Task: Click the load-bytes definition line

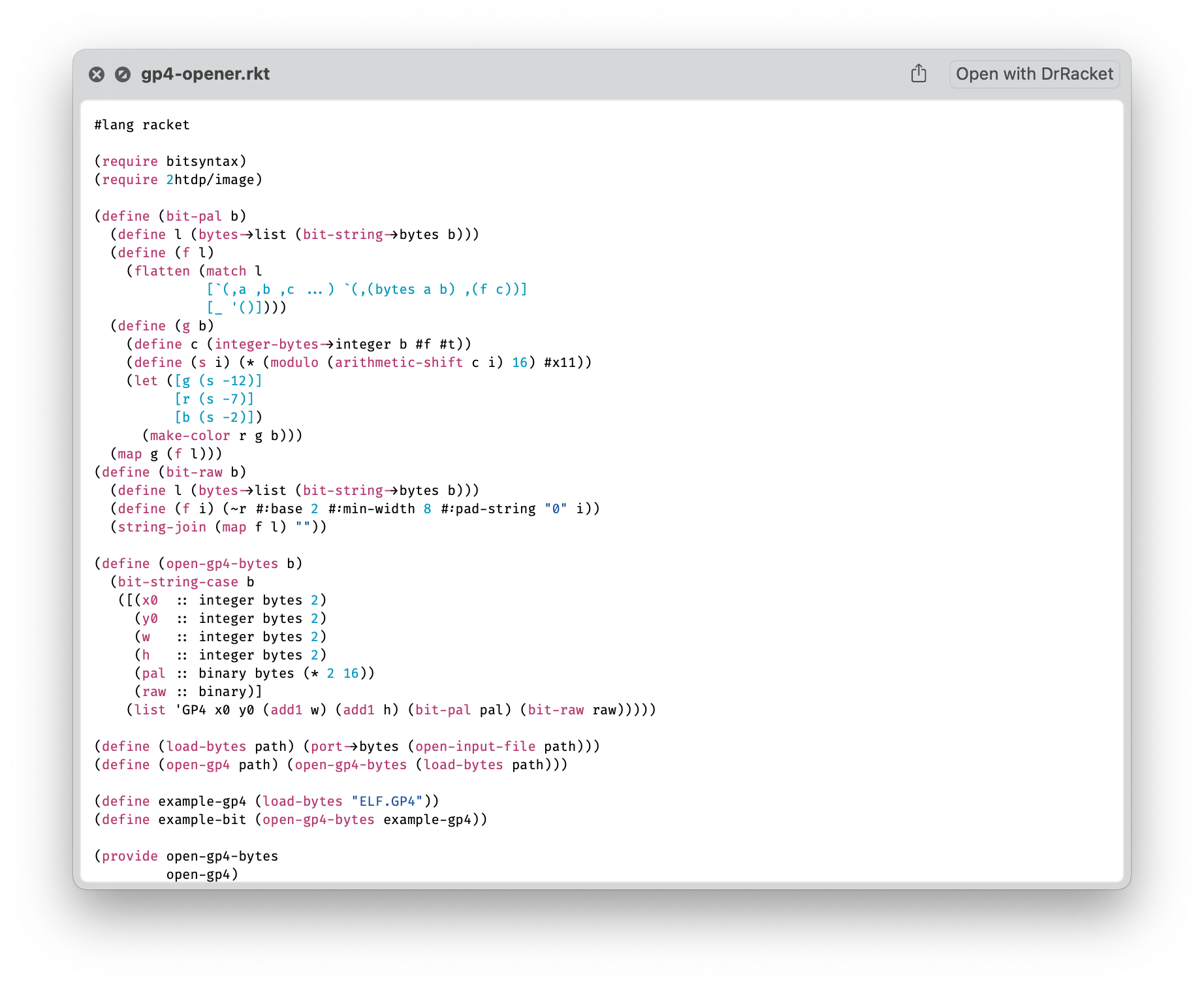Action: click(x=205, y=746)
